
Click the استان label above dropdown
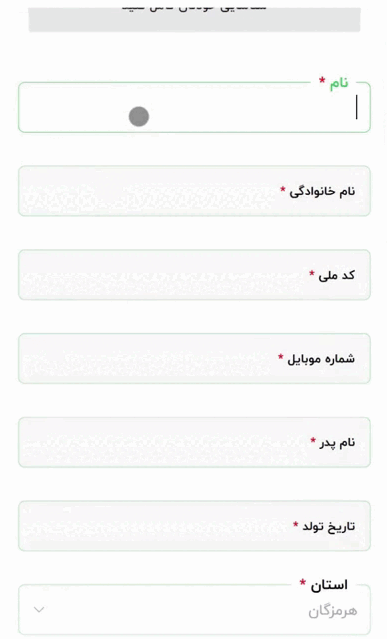[x=329, y=585]
